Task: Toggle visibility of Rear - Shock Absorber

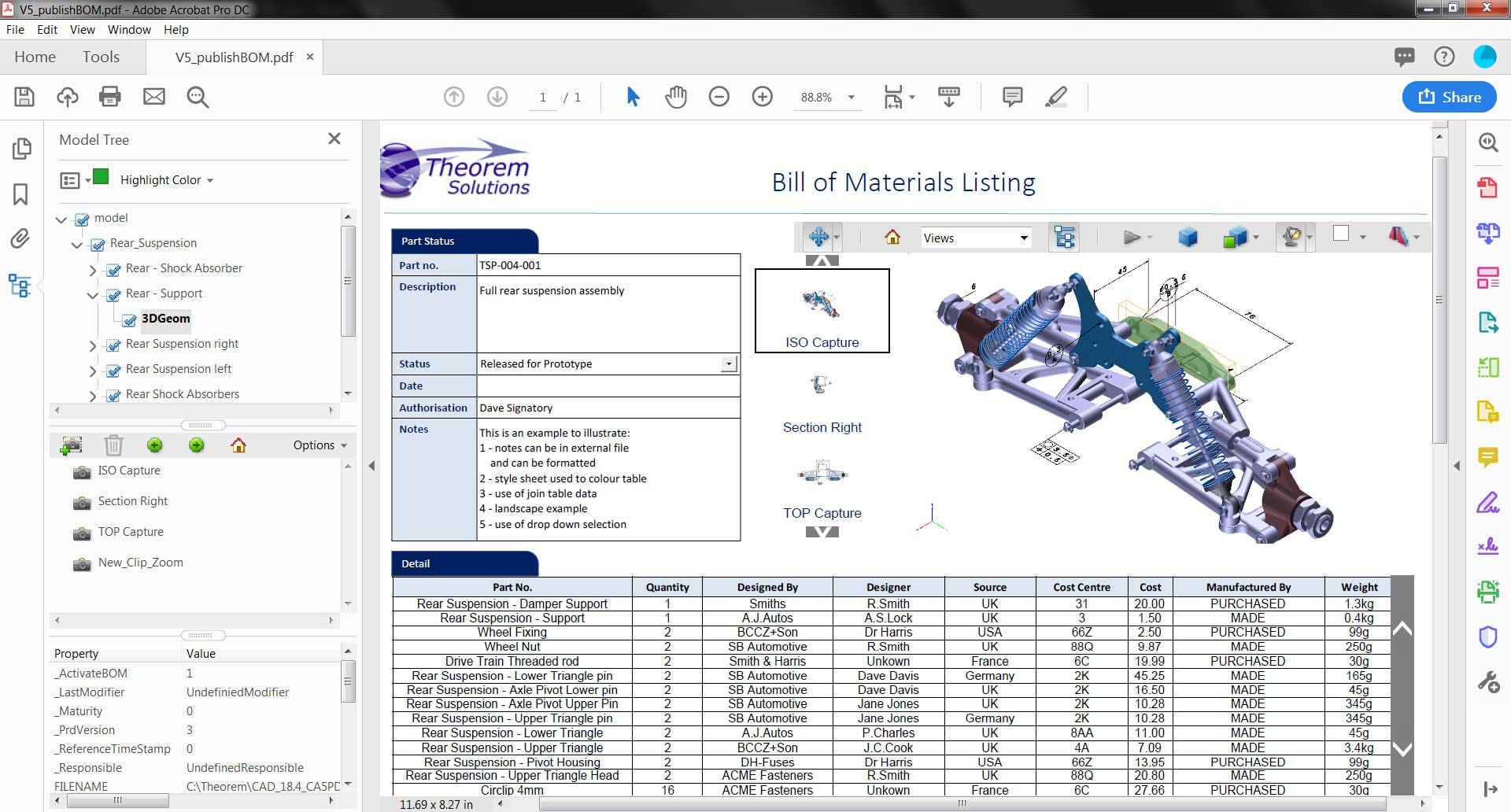Action: pos(113,268)
